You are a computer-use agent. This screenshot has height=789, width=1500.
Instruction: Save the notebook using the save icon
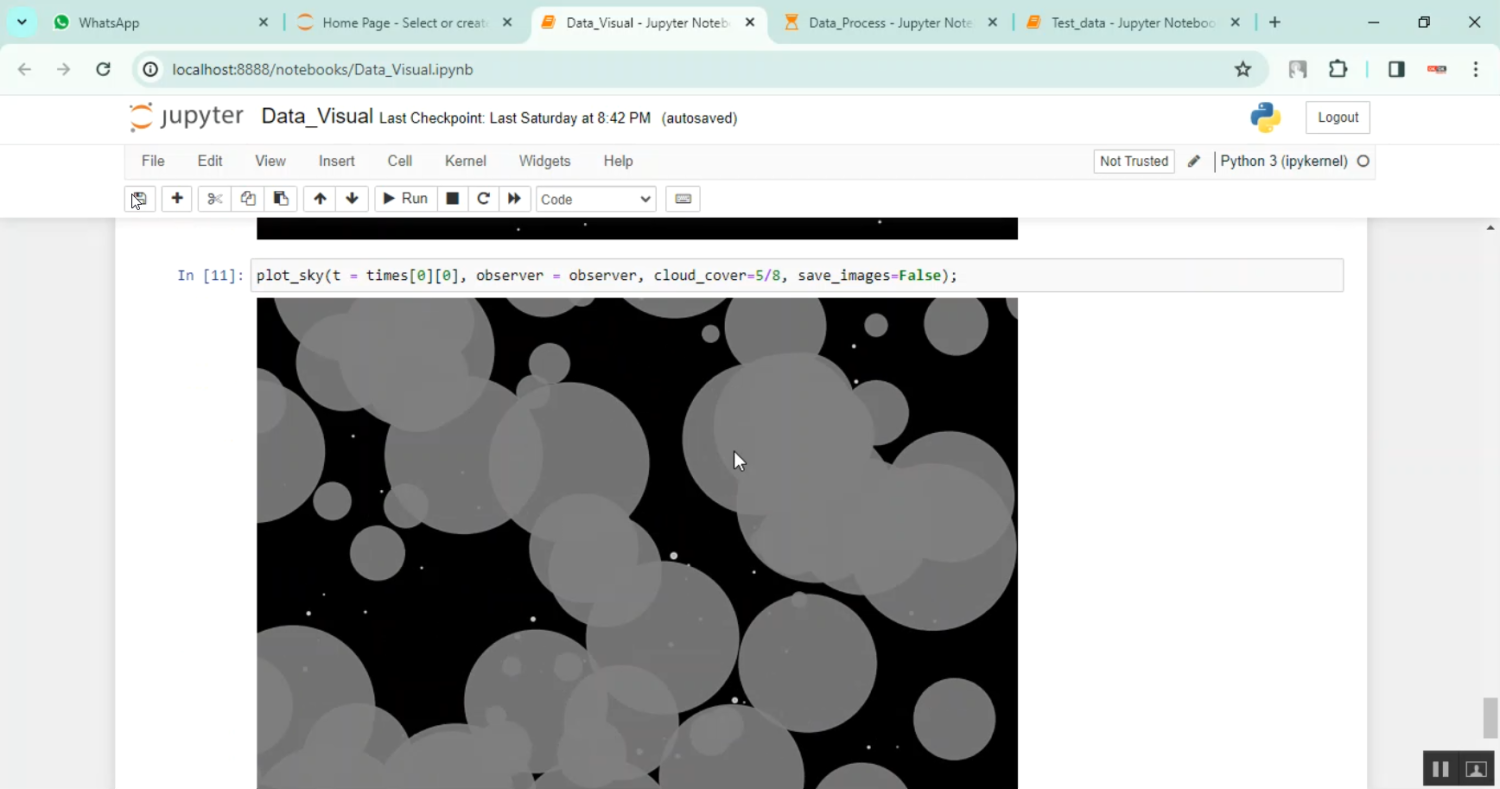click(x=139, y=198)
